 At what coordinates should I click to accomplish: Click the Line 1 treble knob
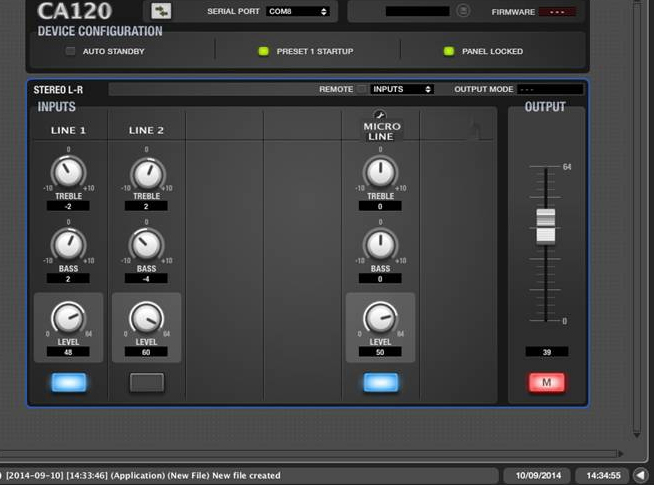[68, 173]
